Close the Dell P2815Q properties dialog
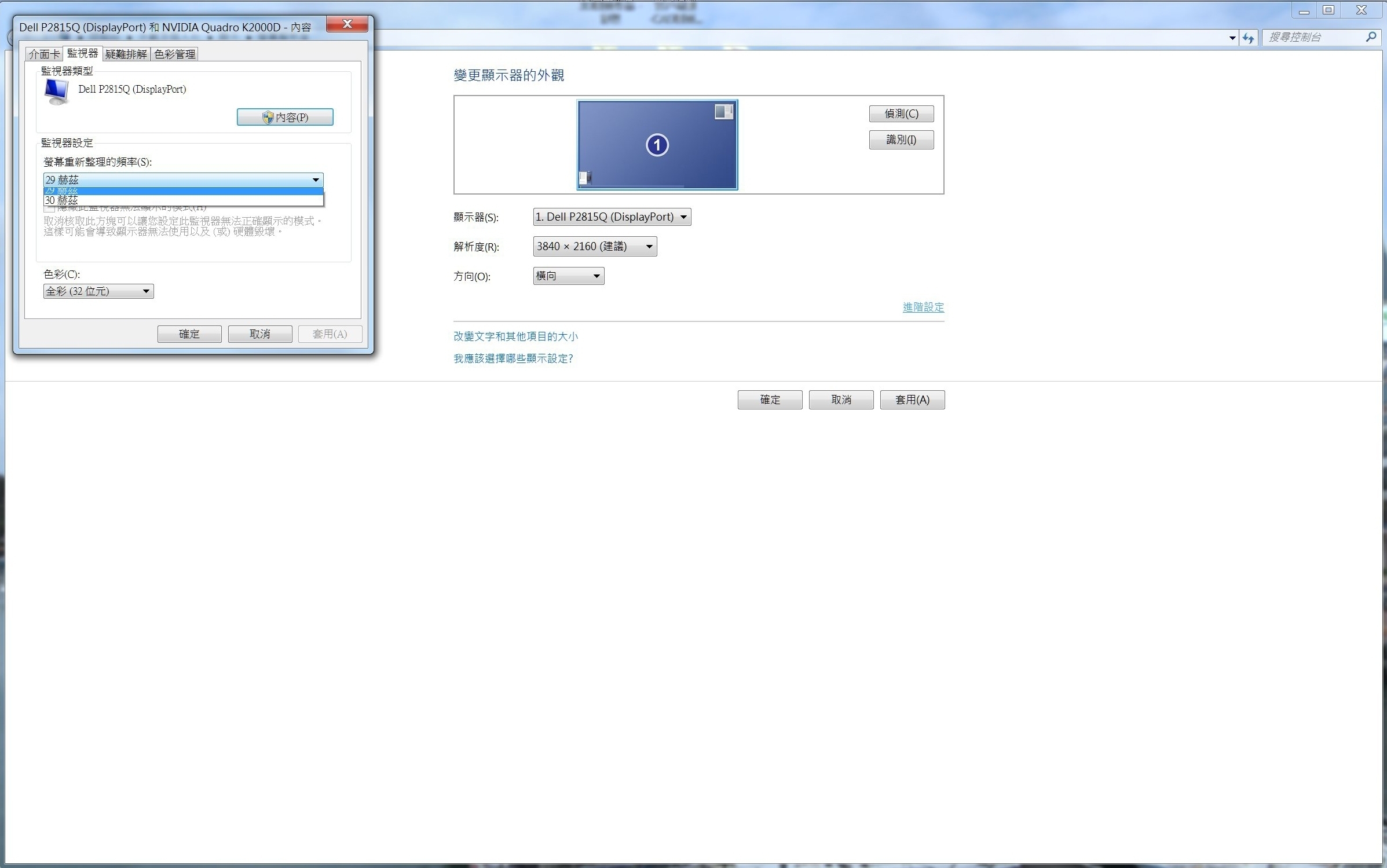The height and width of the screenshot is (868, 1387). (x=347, y=24)
